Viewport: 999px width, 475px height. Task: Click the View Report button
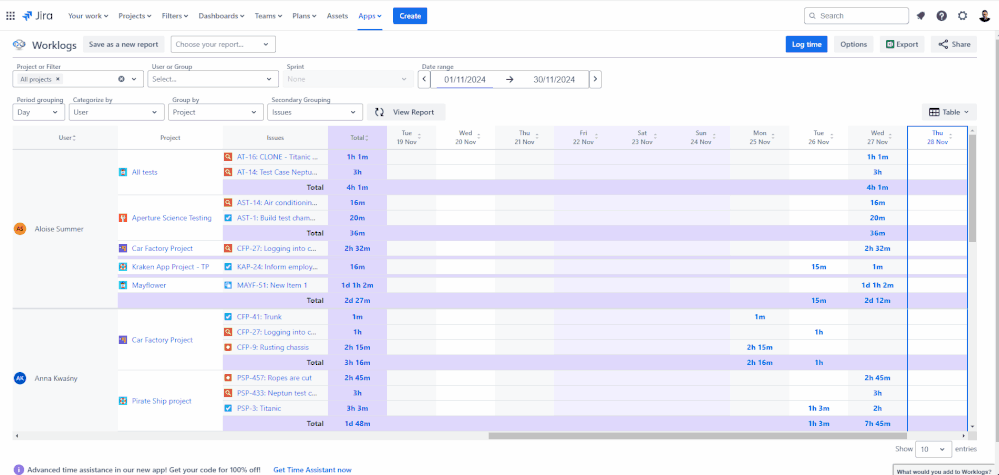(406, 112)
